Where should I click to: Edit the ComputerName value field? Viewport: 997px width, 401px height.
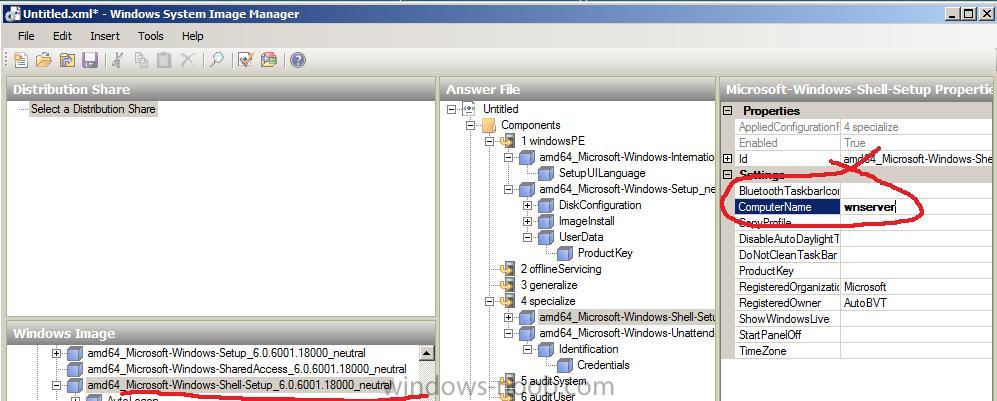pos(916,207)
